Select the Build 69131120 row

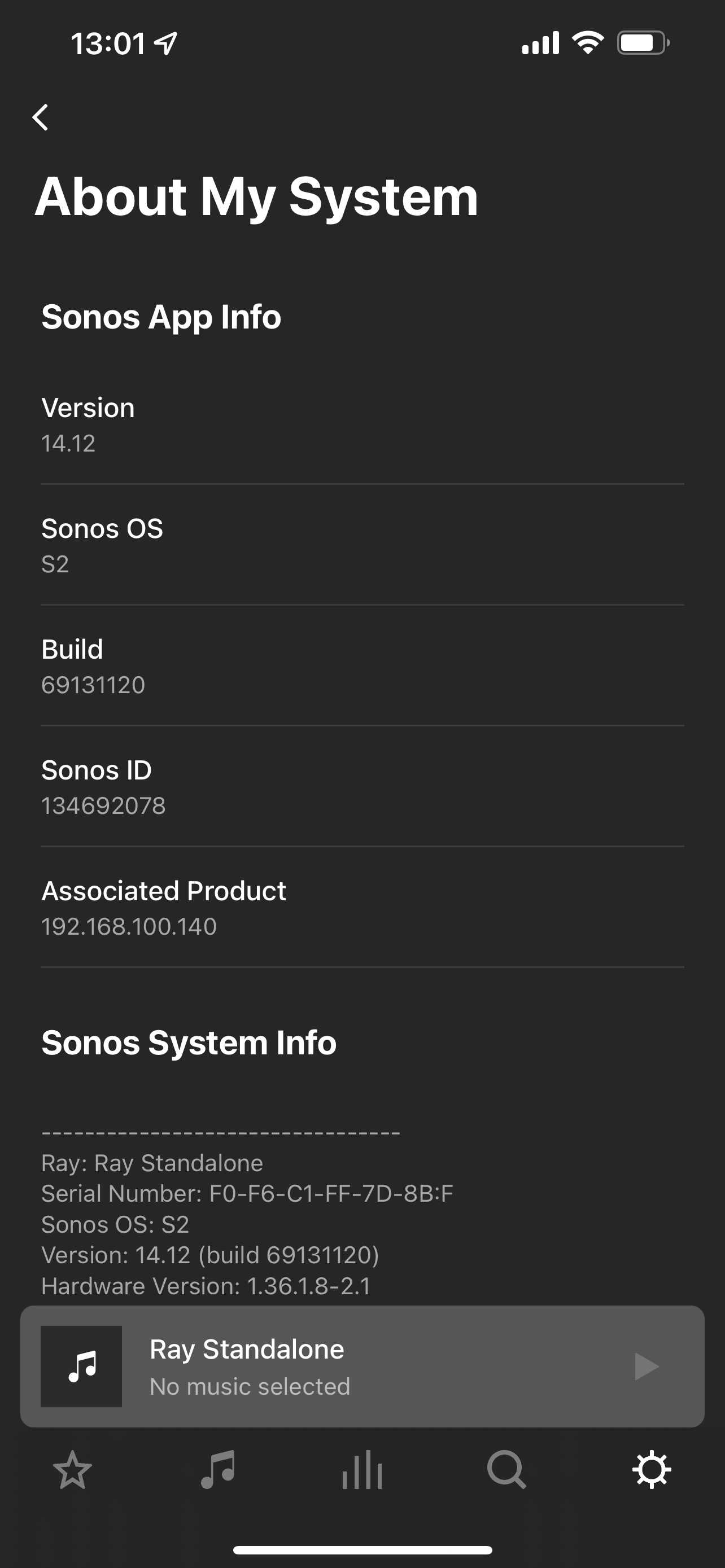[362, 666]
